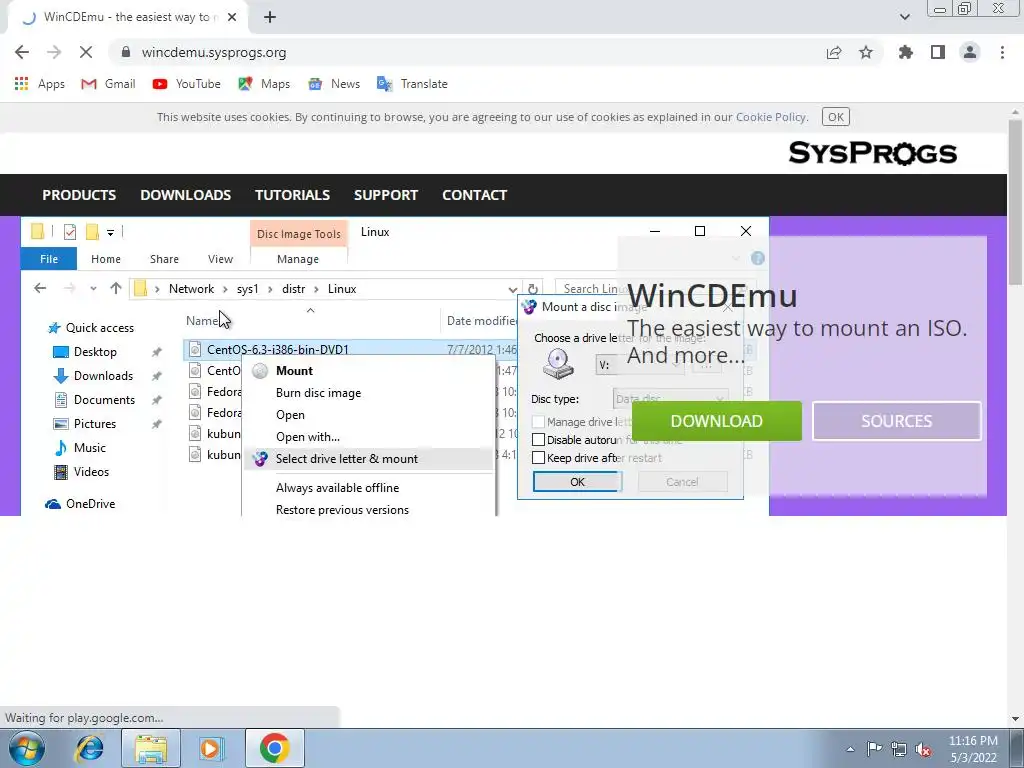
Task: Open the YouTube bookmark
Action: (186, 84)
